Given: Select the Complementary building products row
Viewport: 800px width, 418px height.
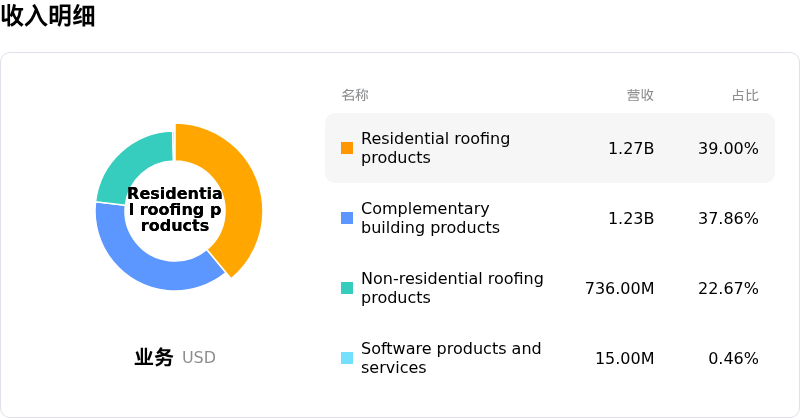Looking at the screenshot, I should click(550, 218).
